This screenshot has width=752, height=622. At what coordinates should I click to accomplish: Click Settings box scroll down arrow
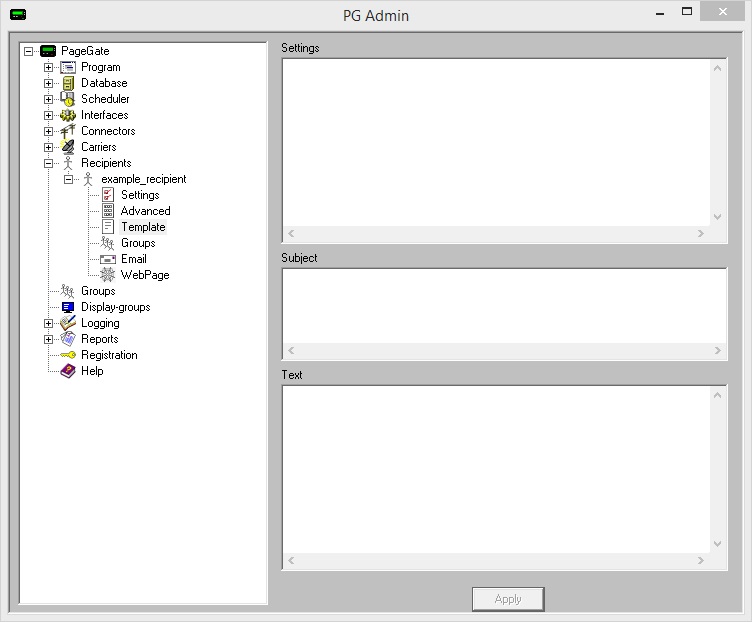click(717, 217)
